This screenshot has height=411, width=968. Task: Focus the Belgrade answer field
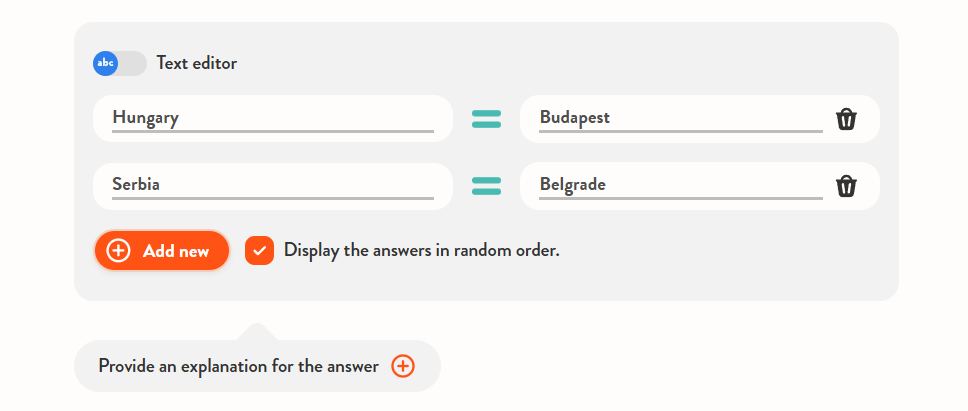click(680, 185)
